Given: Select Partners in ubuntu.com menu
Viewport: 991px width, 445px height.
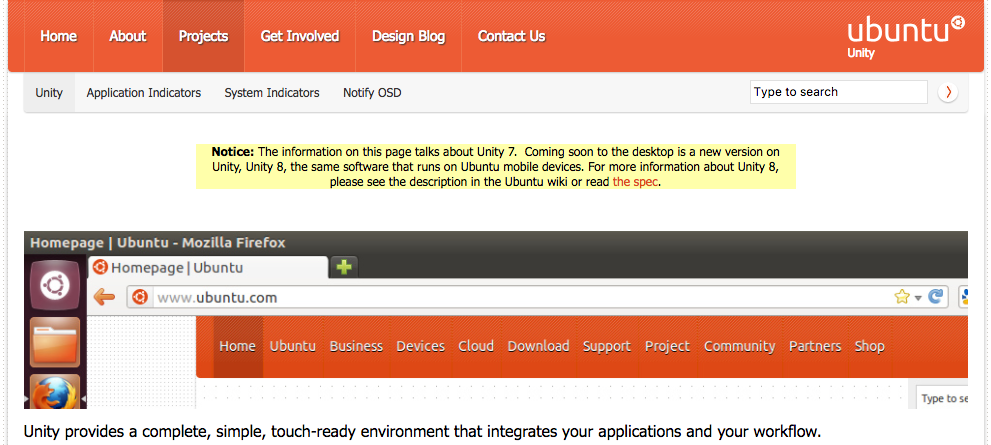Looking at the screenshot, I should click(815, 346).
